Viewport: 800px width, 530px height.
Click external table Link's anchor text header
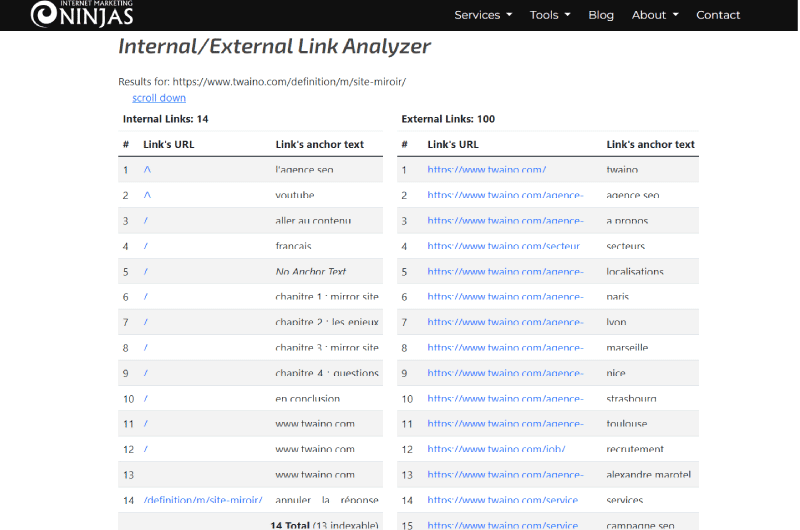(651, 144)
